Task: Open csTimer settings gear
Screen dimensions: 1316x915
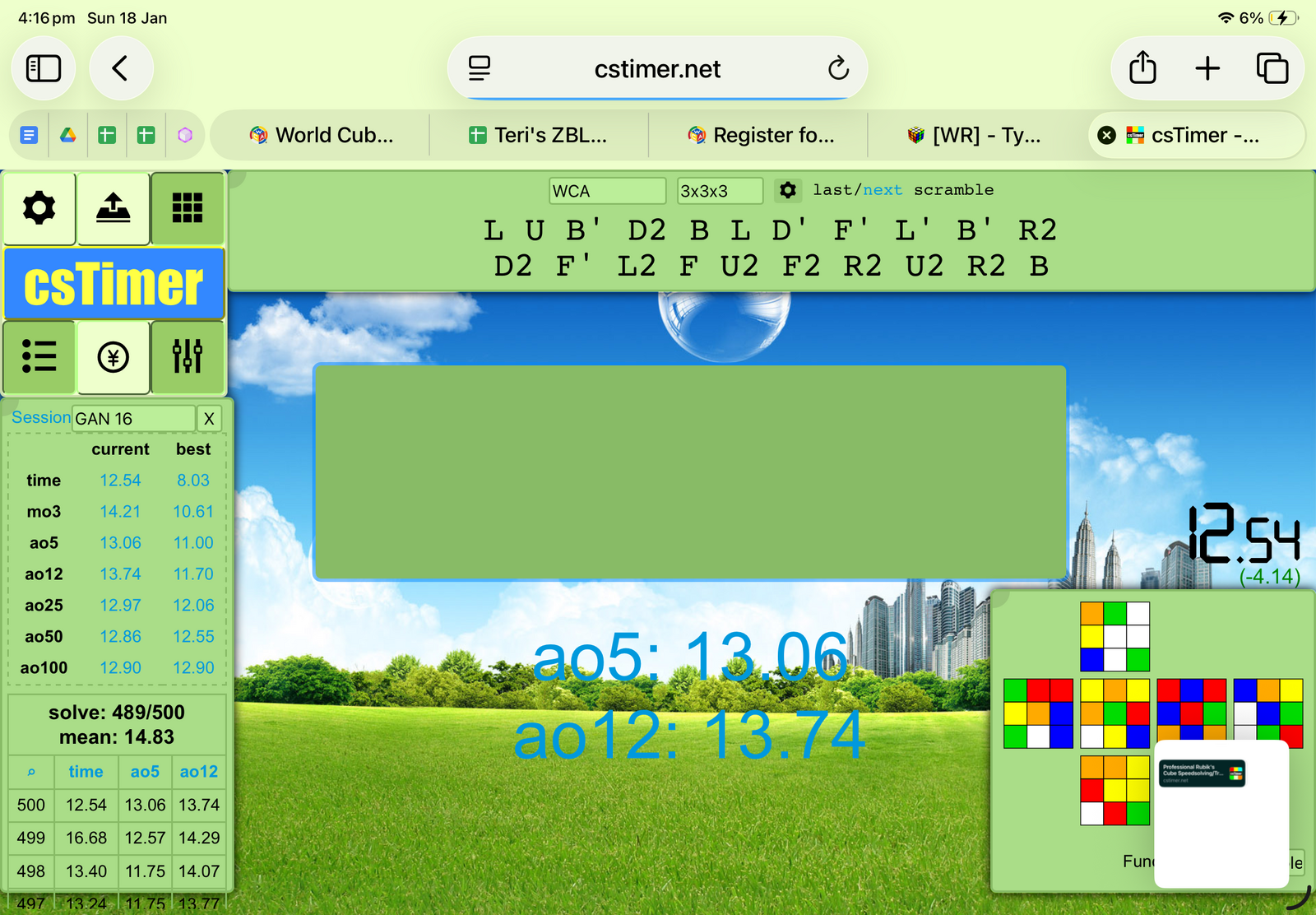Action: [39, 208]
